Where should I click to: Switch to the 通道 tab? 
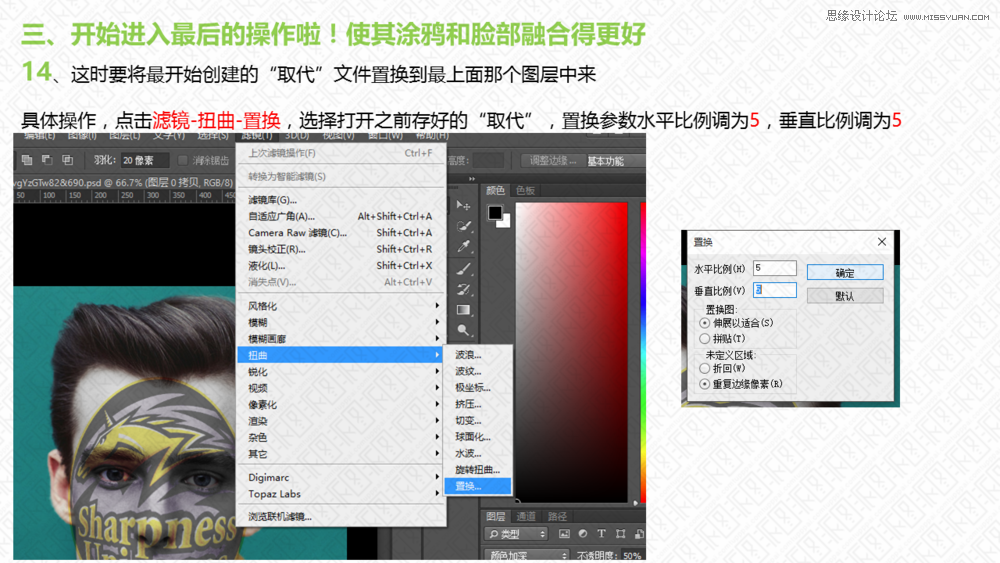[526, 516]
